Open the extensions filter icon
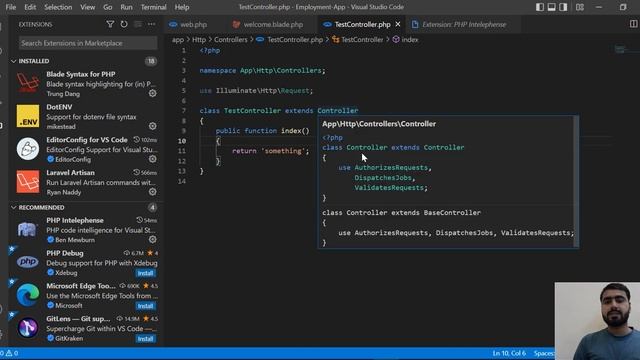This screenshot has height=360, width=640. [110, 24]
